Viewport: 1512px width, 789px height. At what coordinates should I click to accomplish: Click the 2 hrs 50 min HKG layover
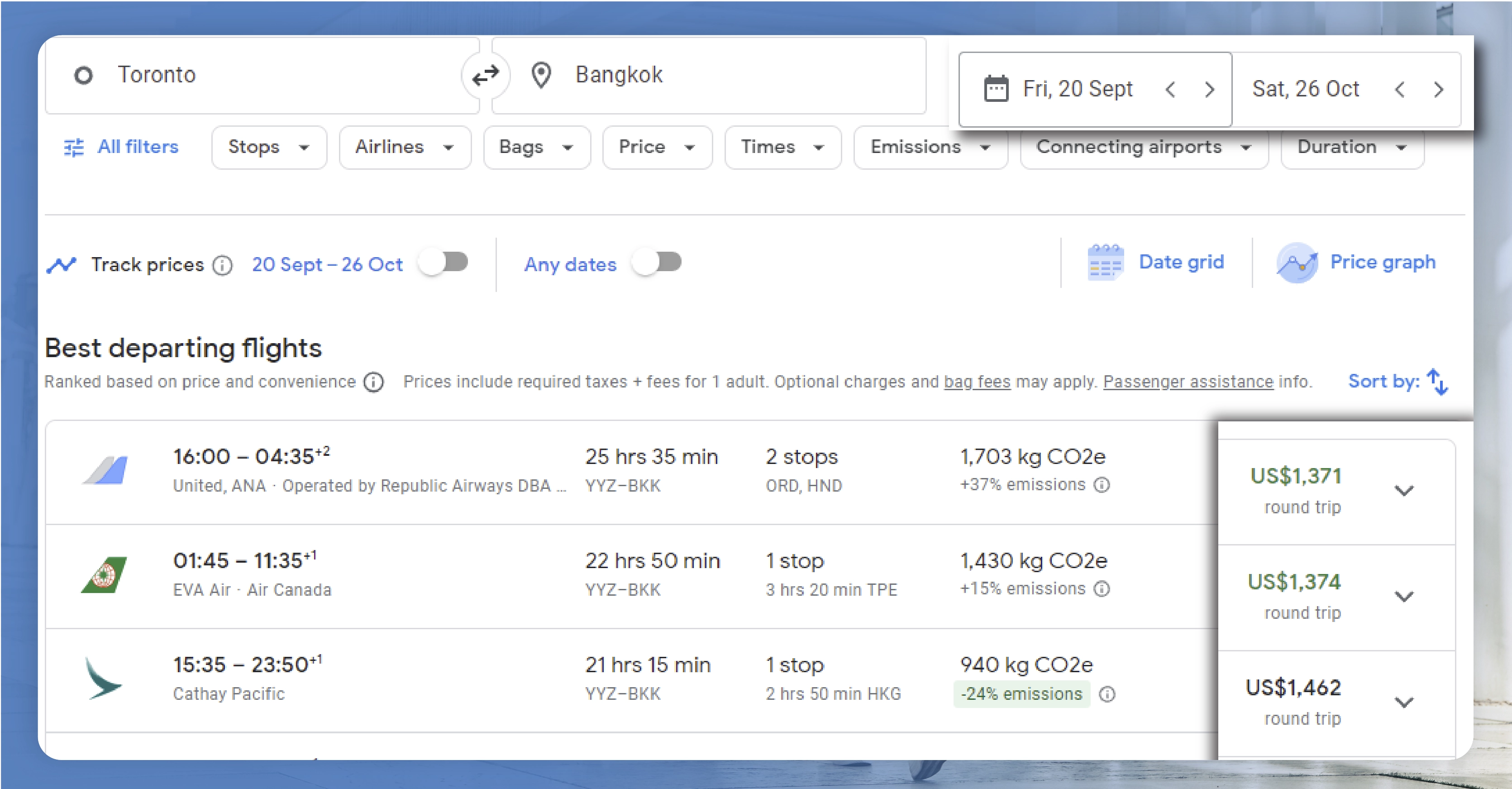pyautogui.click(x=833, y=694)
